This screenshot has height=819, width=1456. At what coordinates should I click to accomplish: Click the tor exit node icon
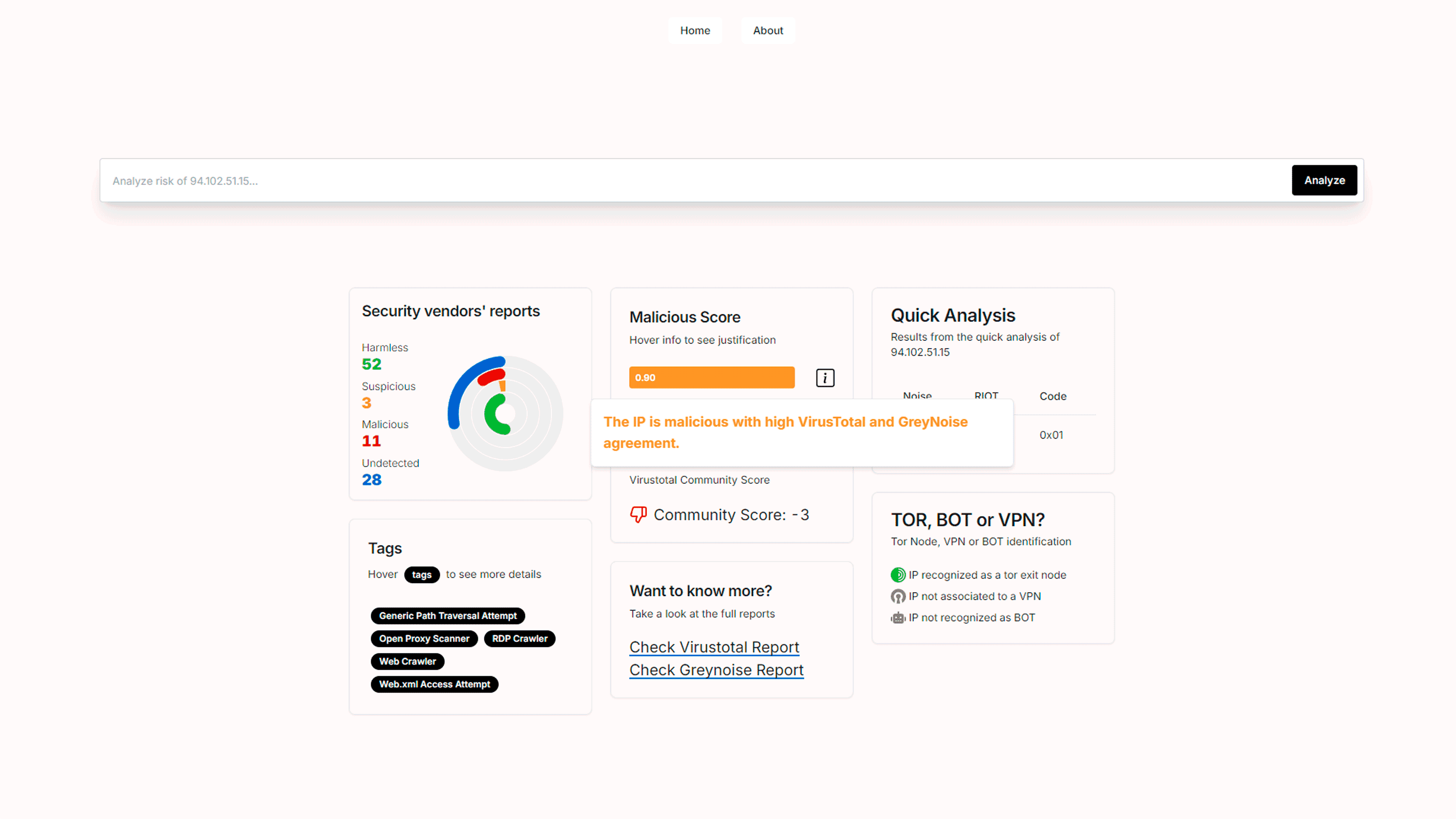tap(897, 575)
